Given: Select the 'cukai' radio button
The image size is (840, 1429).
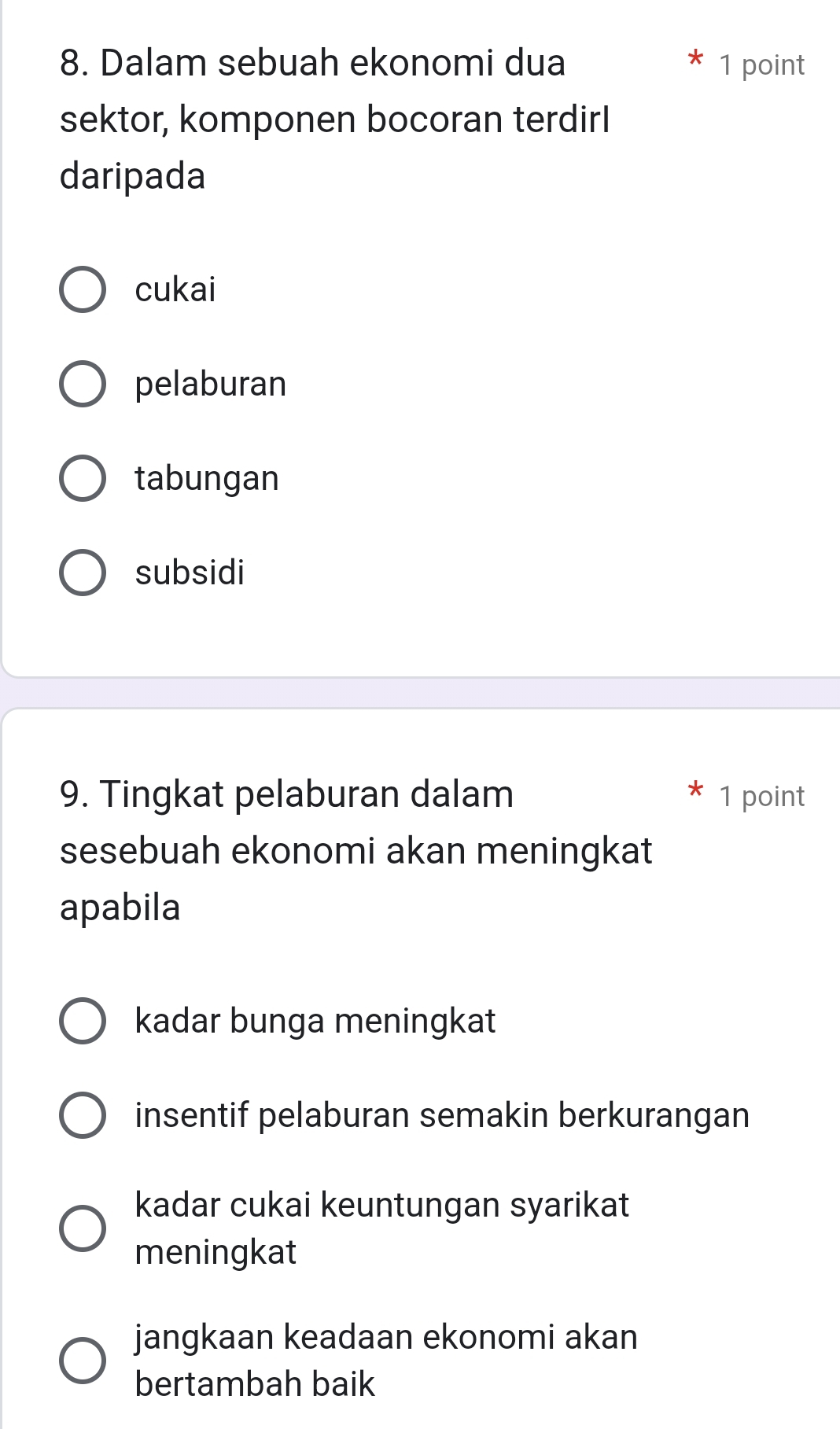Looking at the screenshot, I should point(83,290).
